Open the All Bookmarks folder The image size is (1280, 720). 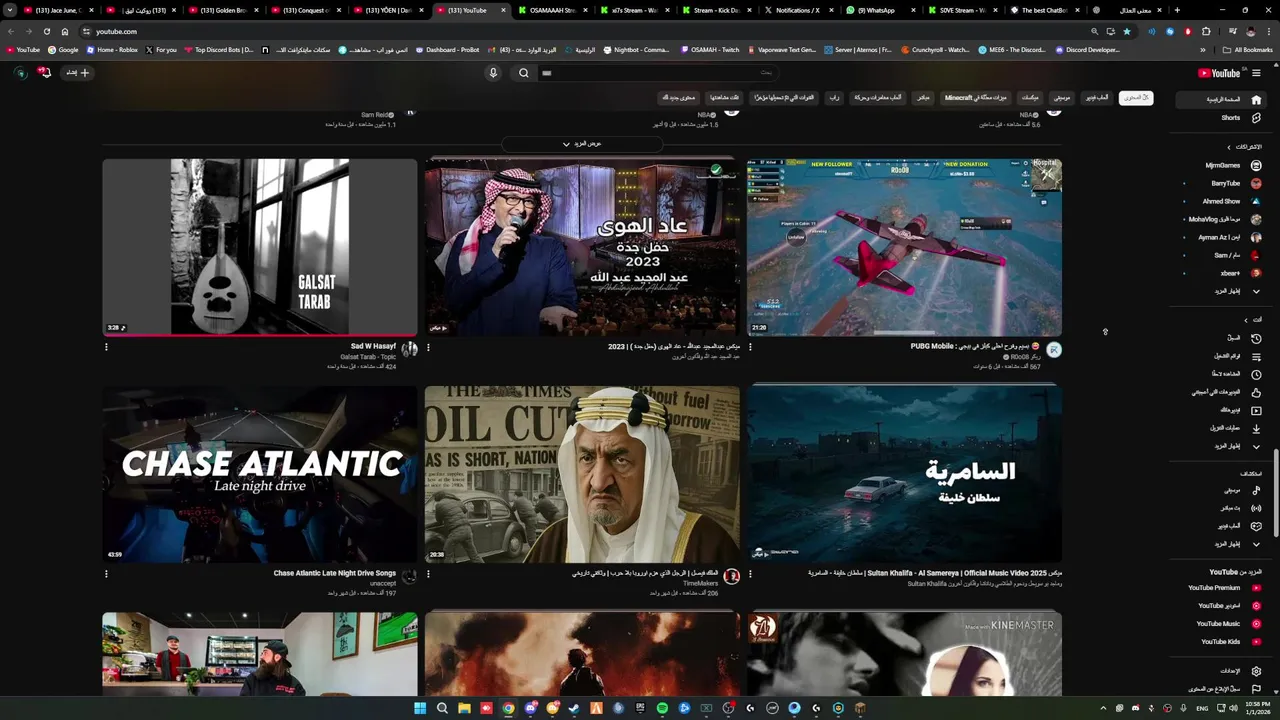tap(1247, 49)
